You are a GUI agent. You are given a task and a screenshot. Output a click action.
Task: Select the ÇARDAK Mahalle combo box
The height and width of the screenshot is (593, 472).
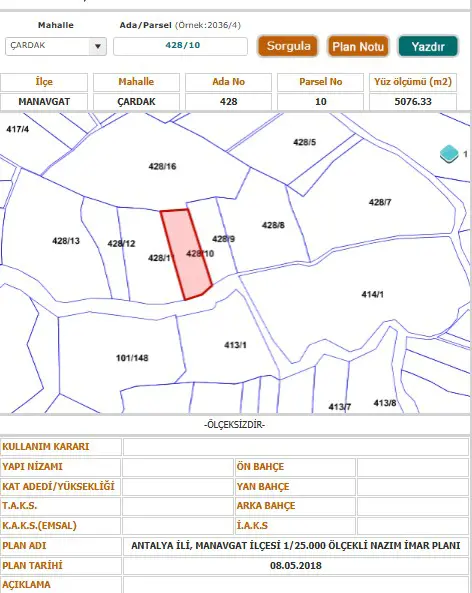(x=56, y=47)
